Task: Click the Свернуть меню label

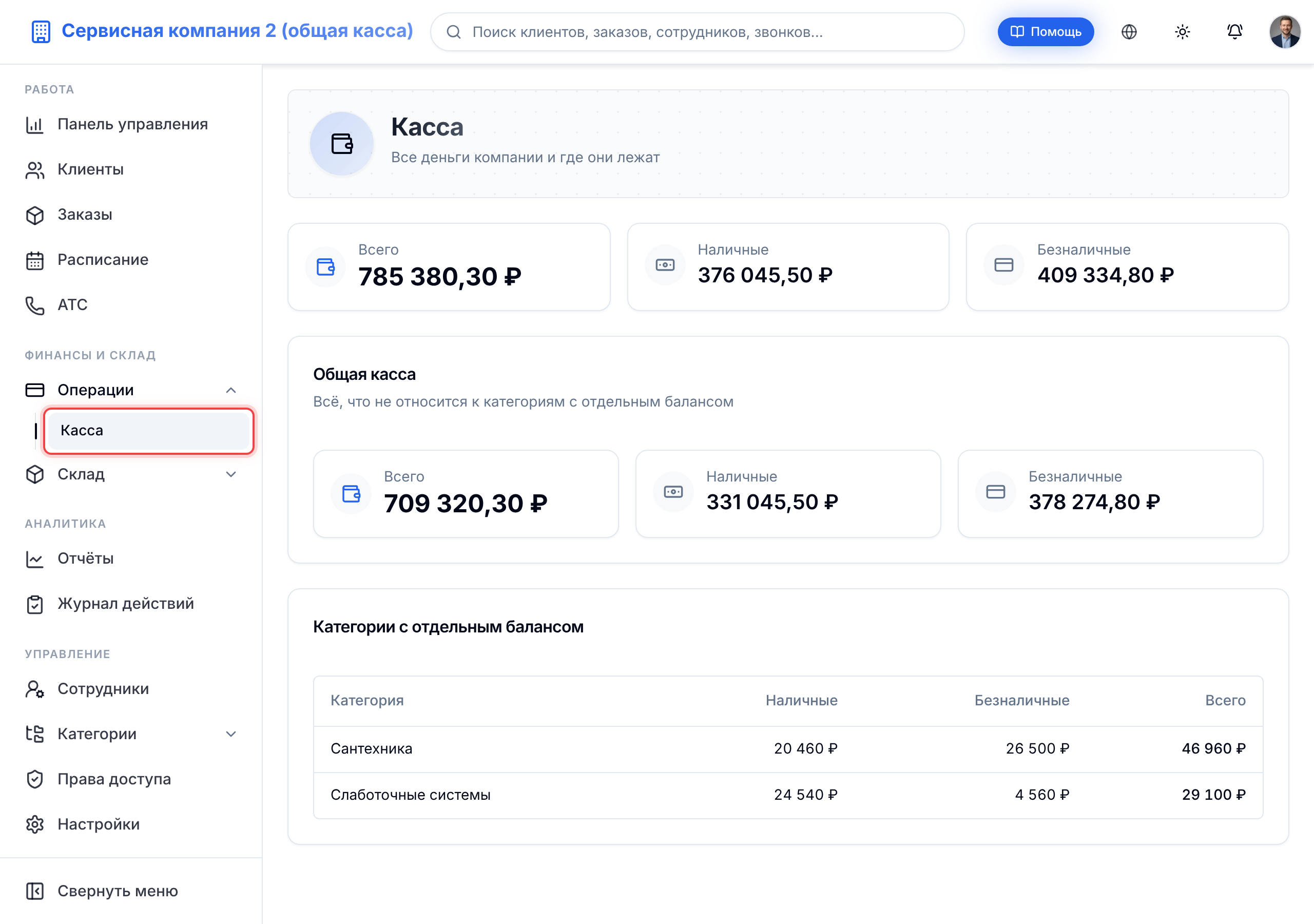Action: 118,891
